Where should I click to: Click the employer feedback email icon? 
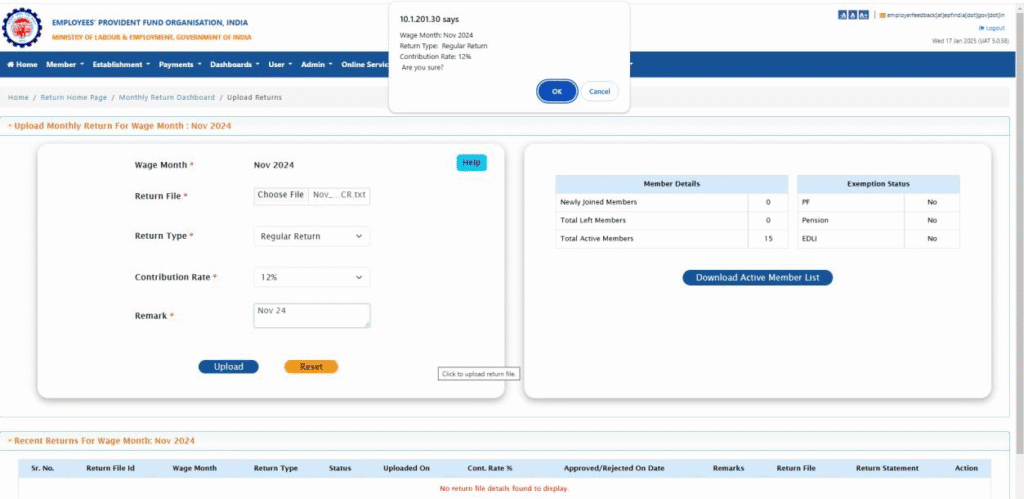click(882, 15)
